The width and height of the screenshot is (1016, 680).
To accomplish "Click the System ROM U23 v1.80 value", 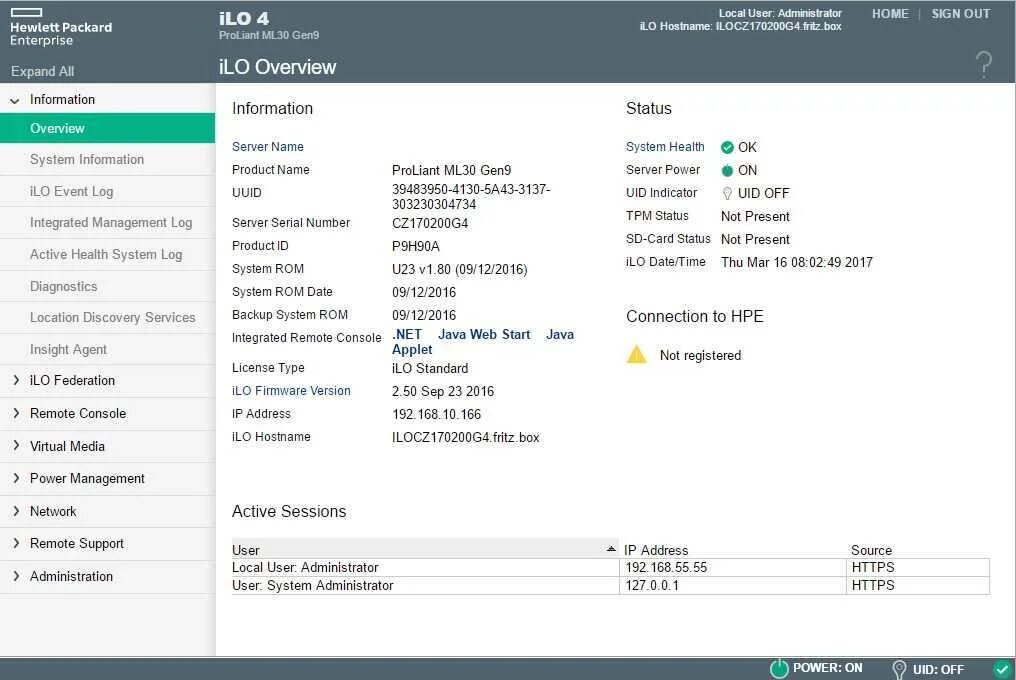I will point(459,270).
